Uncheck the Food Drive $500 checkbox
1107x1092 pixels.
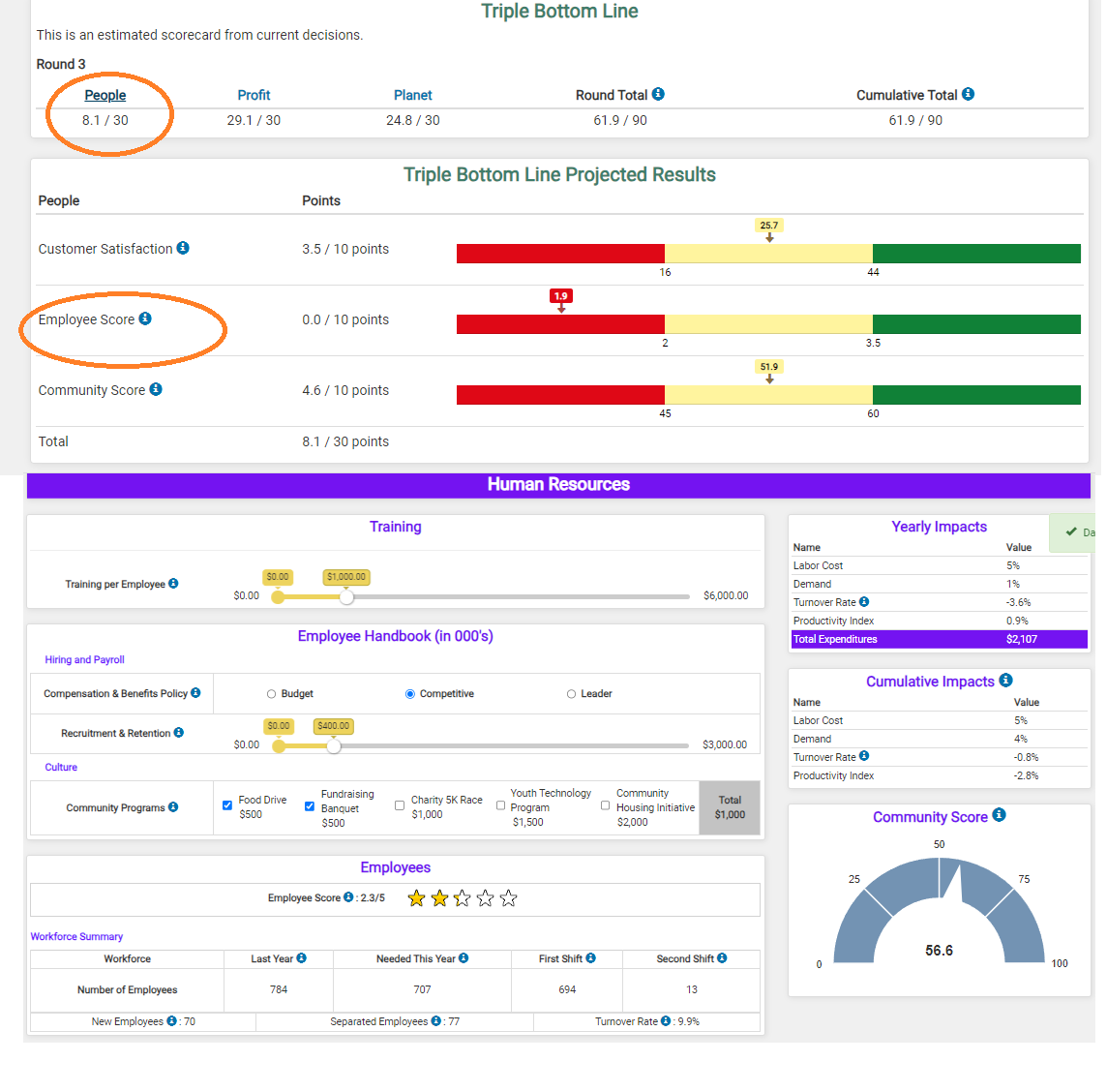227,805
